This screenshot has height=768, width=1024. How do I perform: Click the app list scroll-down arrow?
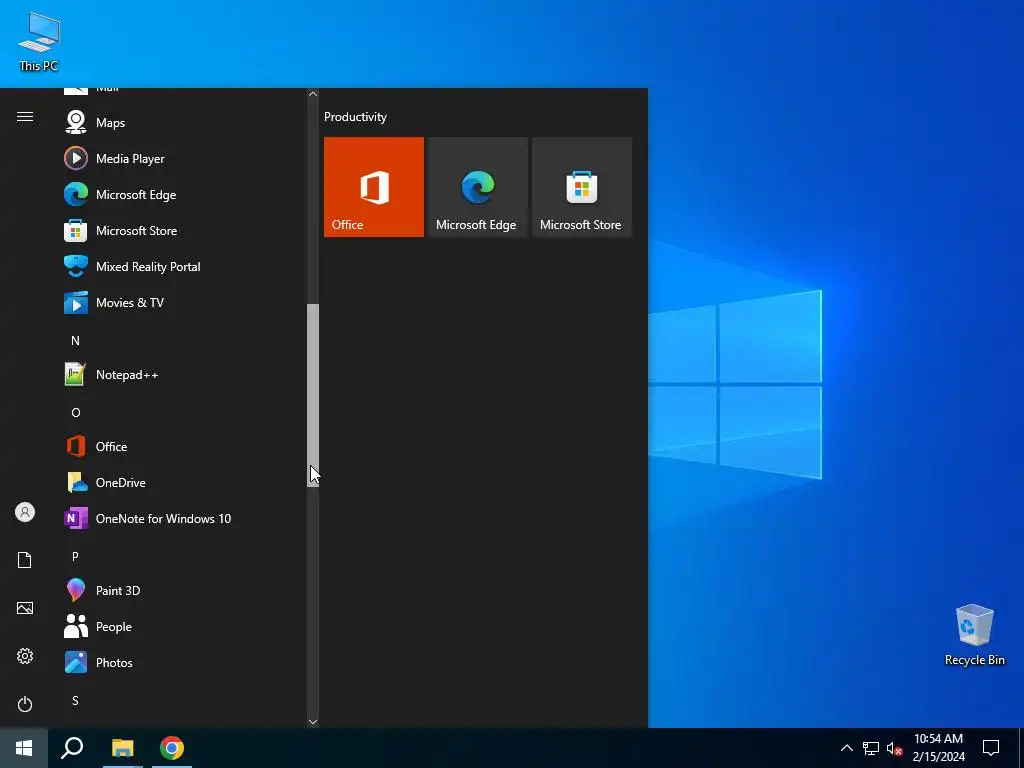point(313,722)
